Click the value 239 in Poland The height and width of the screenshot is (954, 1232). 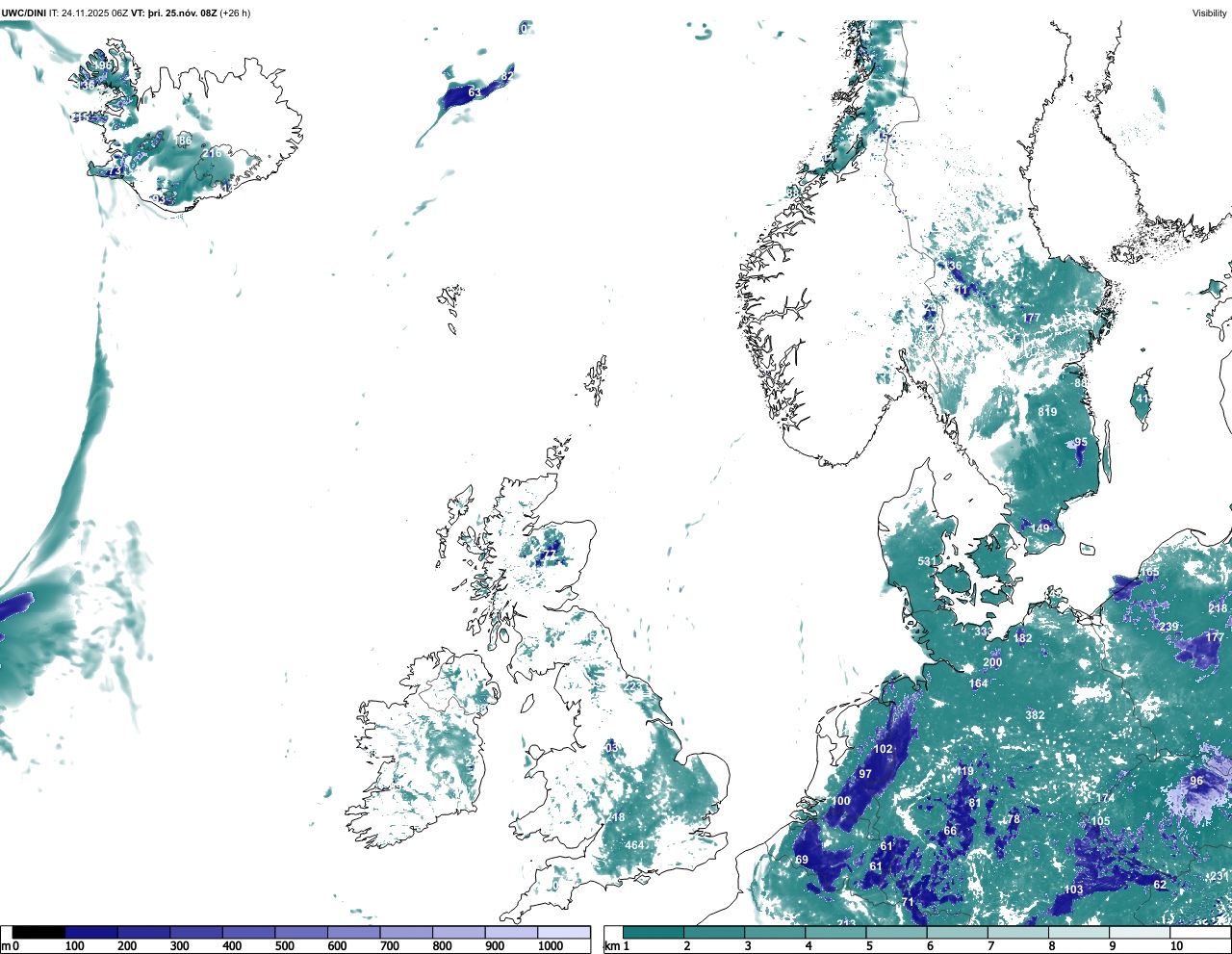[x=1168, y=627]
